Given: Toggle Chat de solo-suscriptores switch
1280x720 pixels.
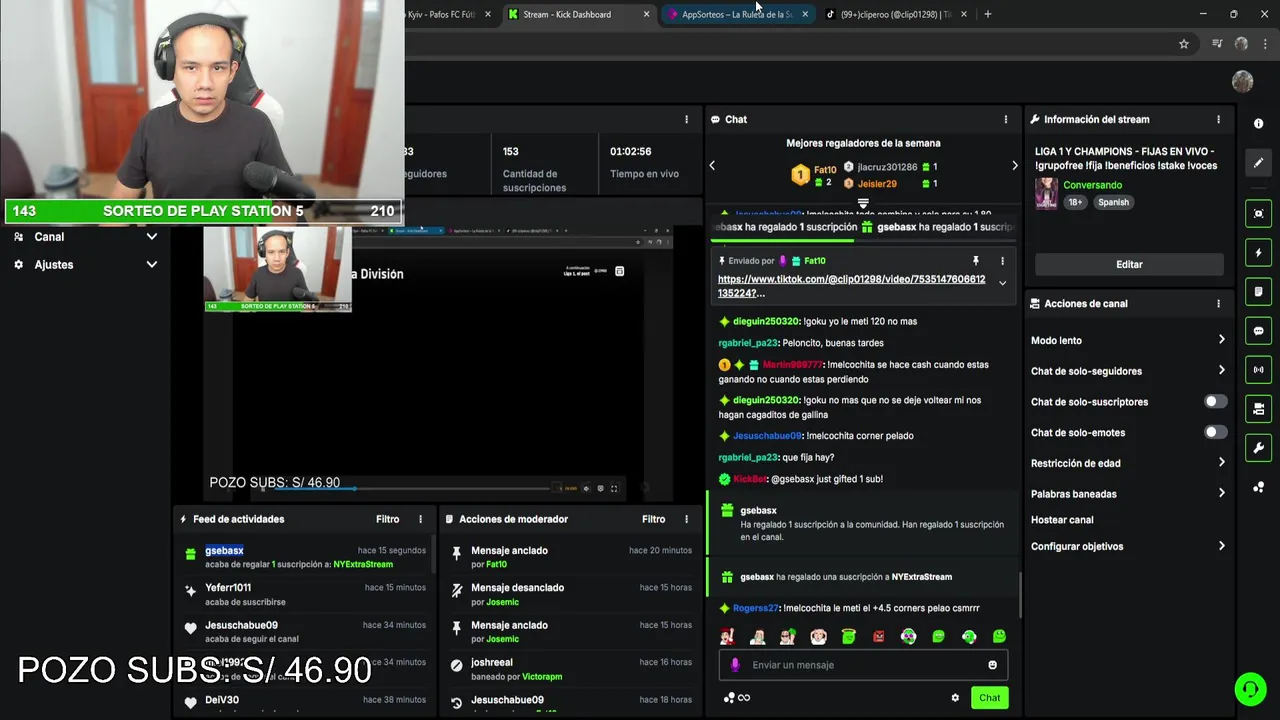Looking at the screenshot, I should click(1215, 402).
